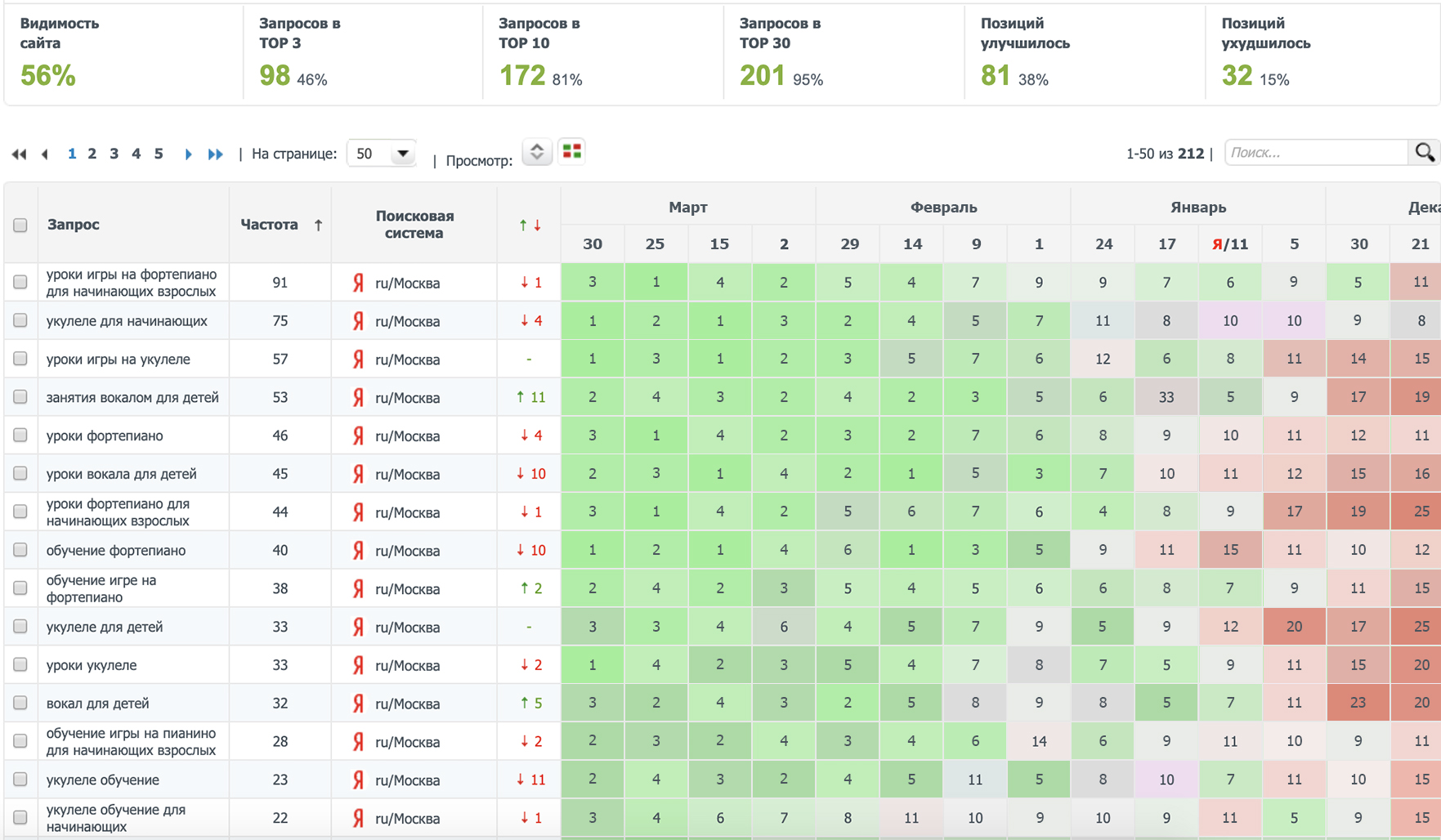
Task: Click the Я/11 date column header
Action: 1230,244
